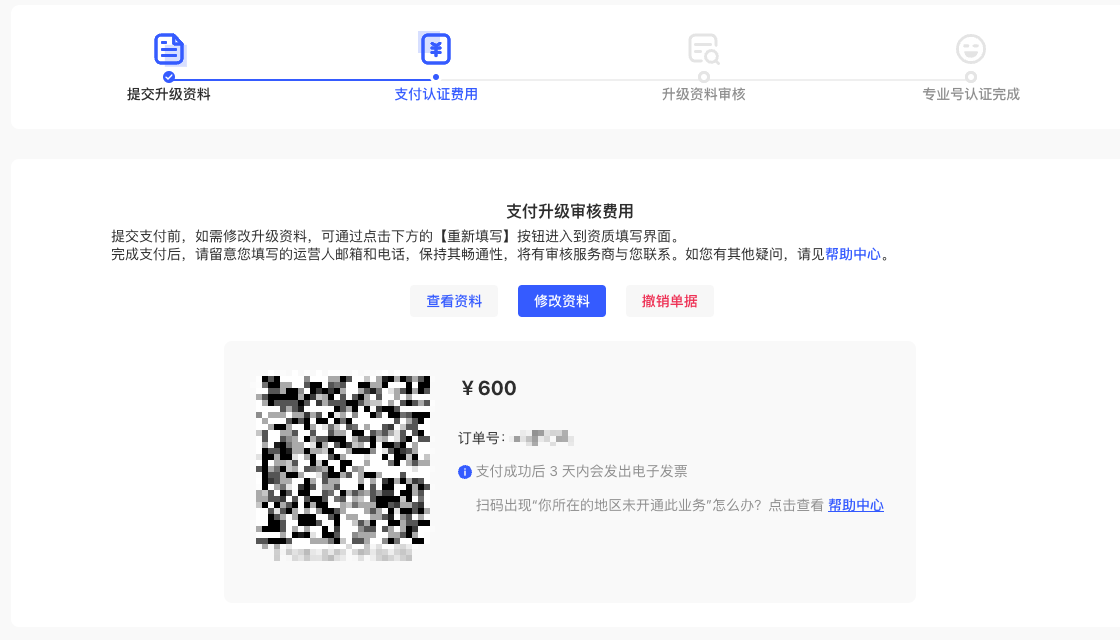
Task: Select the 提交升级资料 step label
Action: click(169, 94)
